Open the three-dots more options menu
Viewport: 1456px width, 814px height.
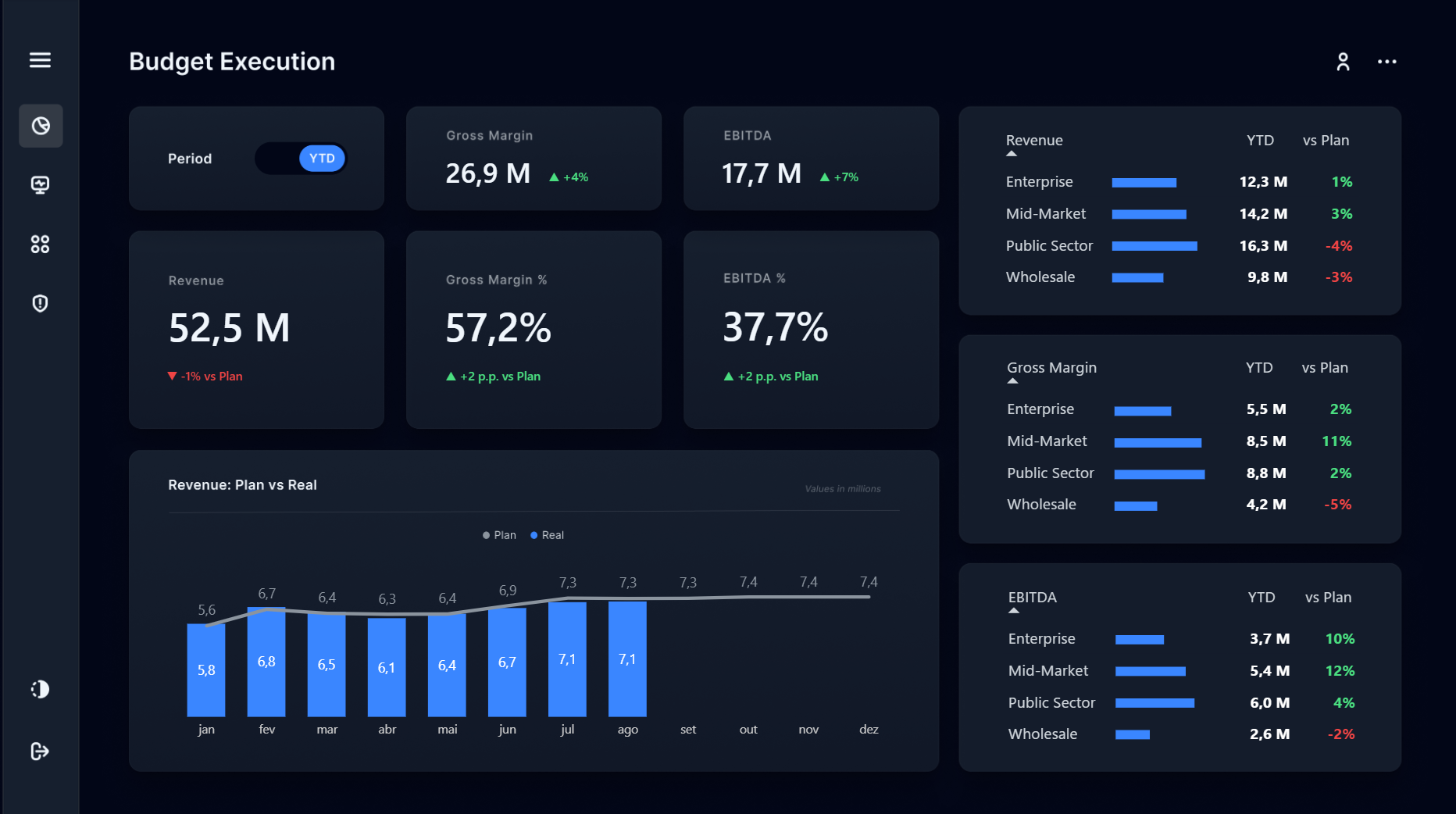coord(1387,62)
